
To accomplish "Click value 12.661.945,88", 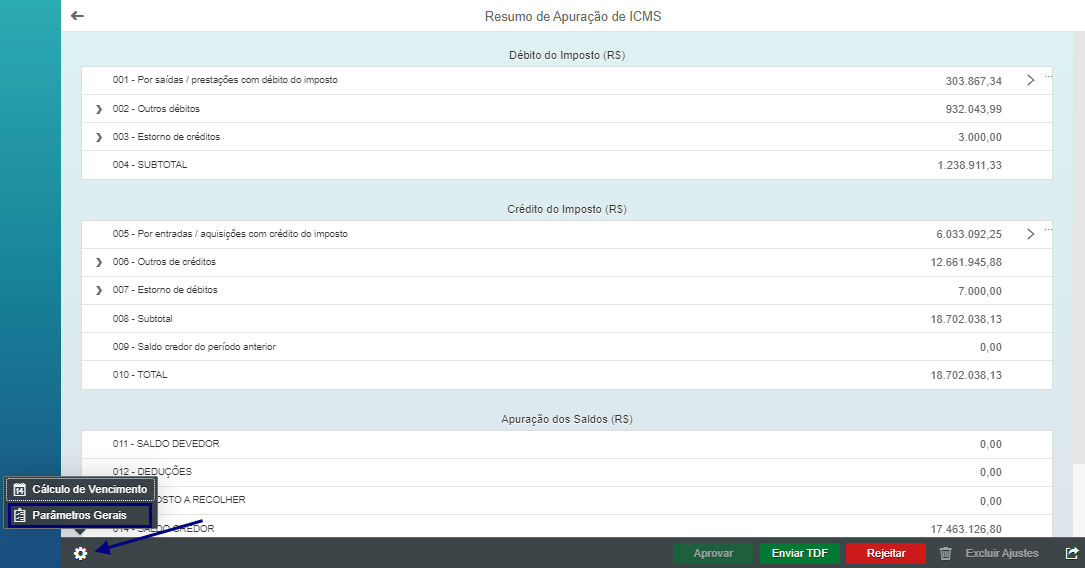I will 966,262.
